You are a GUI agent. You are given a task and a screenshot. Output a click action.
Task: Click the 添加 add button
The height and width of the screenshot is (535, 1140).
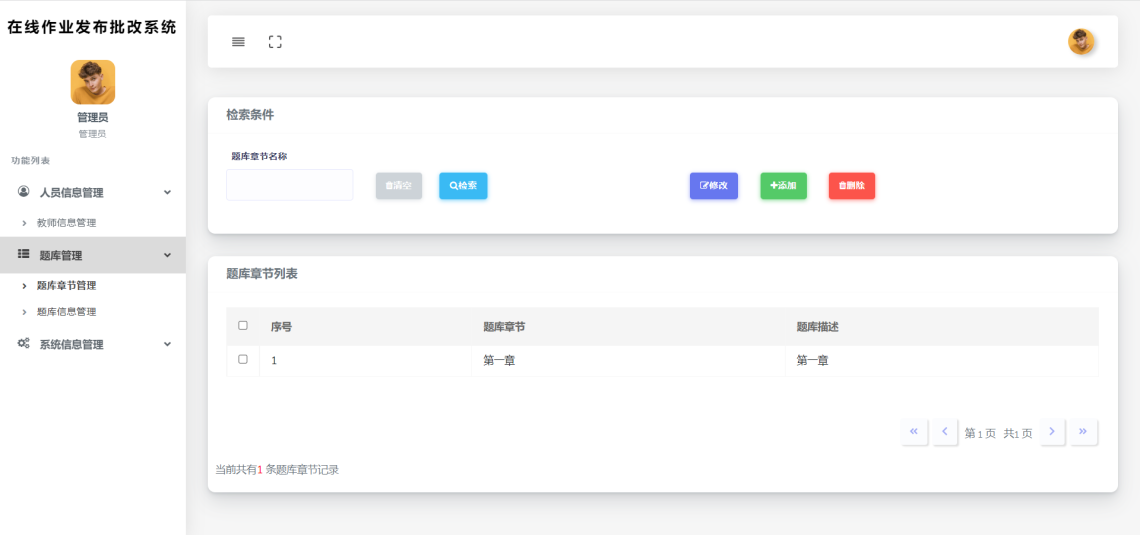783,185
